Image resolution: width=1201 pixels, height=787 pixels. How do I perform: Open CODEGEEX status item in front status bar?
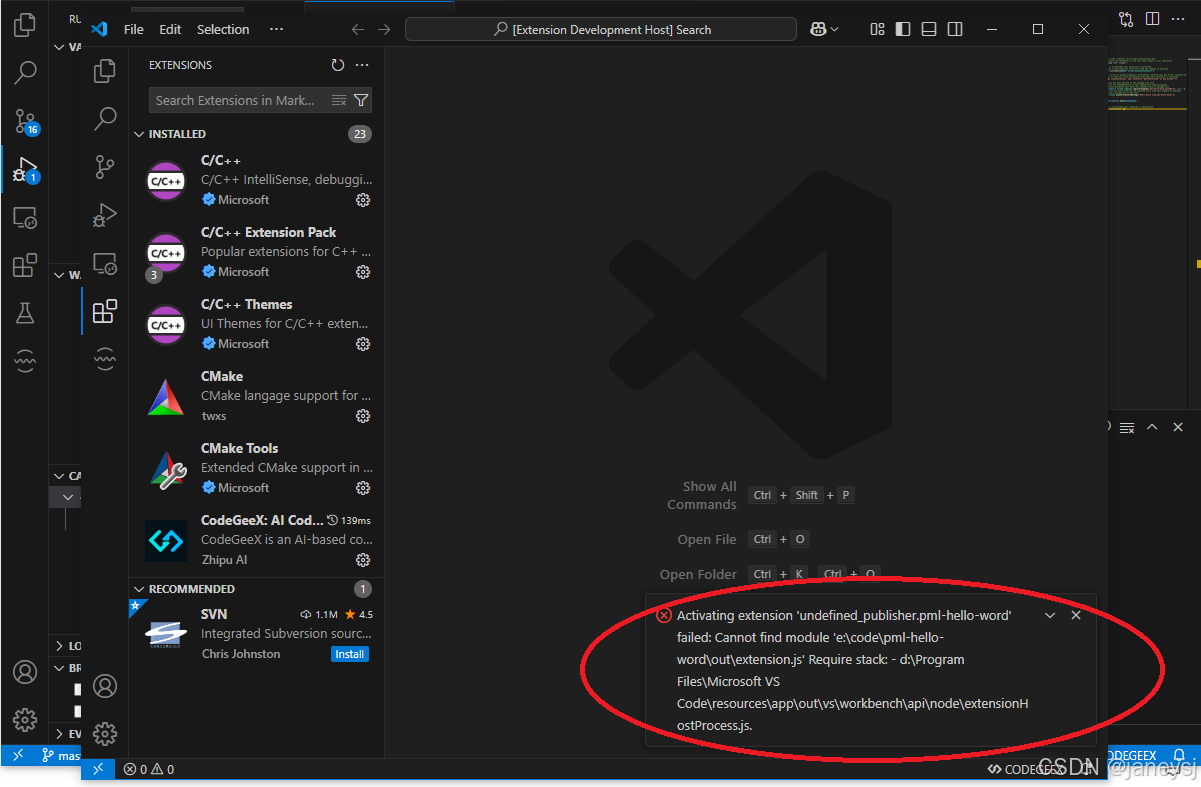tap(1025, 769)
